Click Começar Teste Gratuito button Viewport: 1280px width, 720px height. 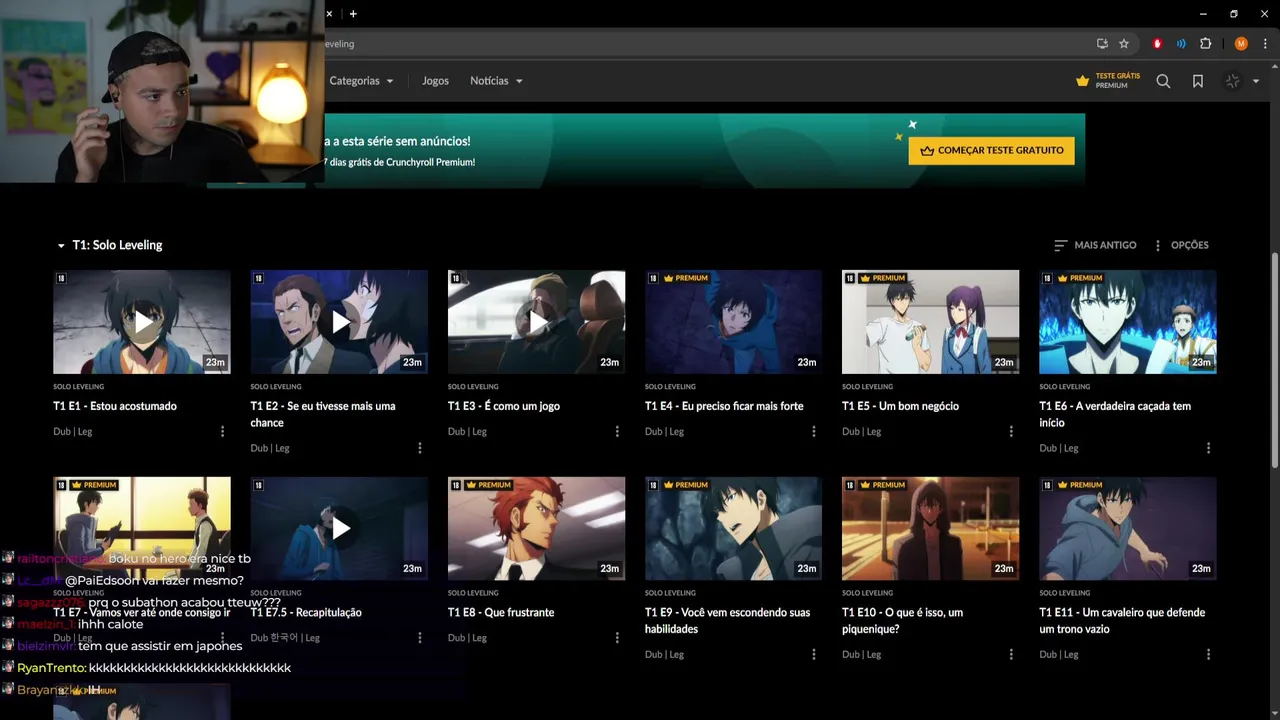(x=991, y=150)
